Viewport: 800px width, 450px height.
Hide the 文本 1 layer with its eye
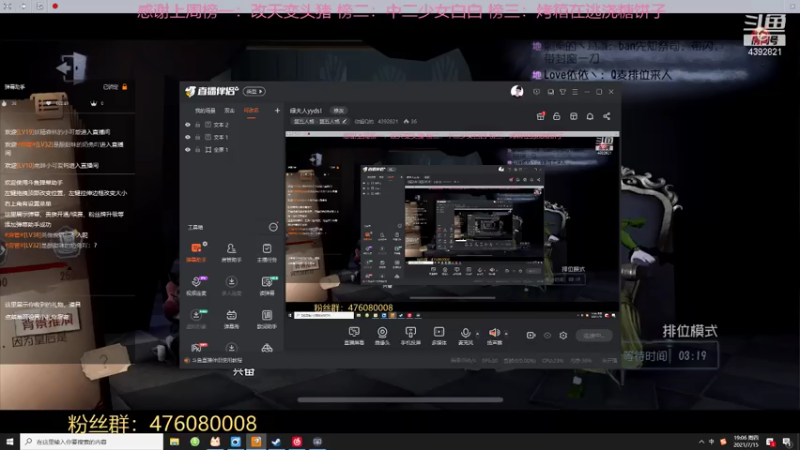point(188,137)
